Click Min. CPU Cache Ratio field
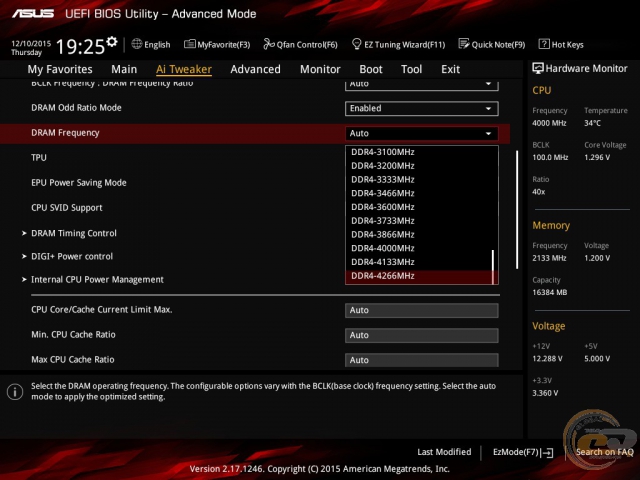This screenshot has height=480, width=640. tap(422, 336)
